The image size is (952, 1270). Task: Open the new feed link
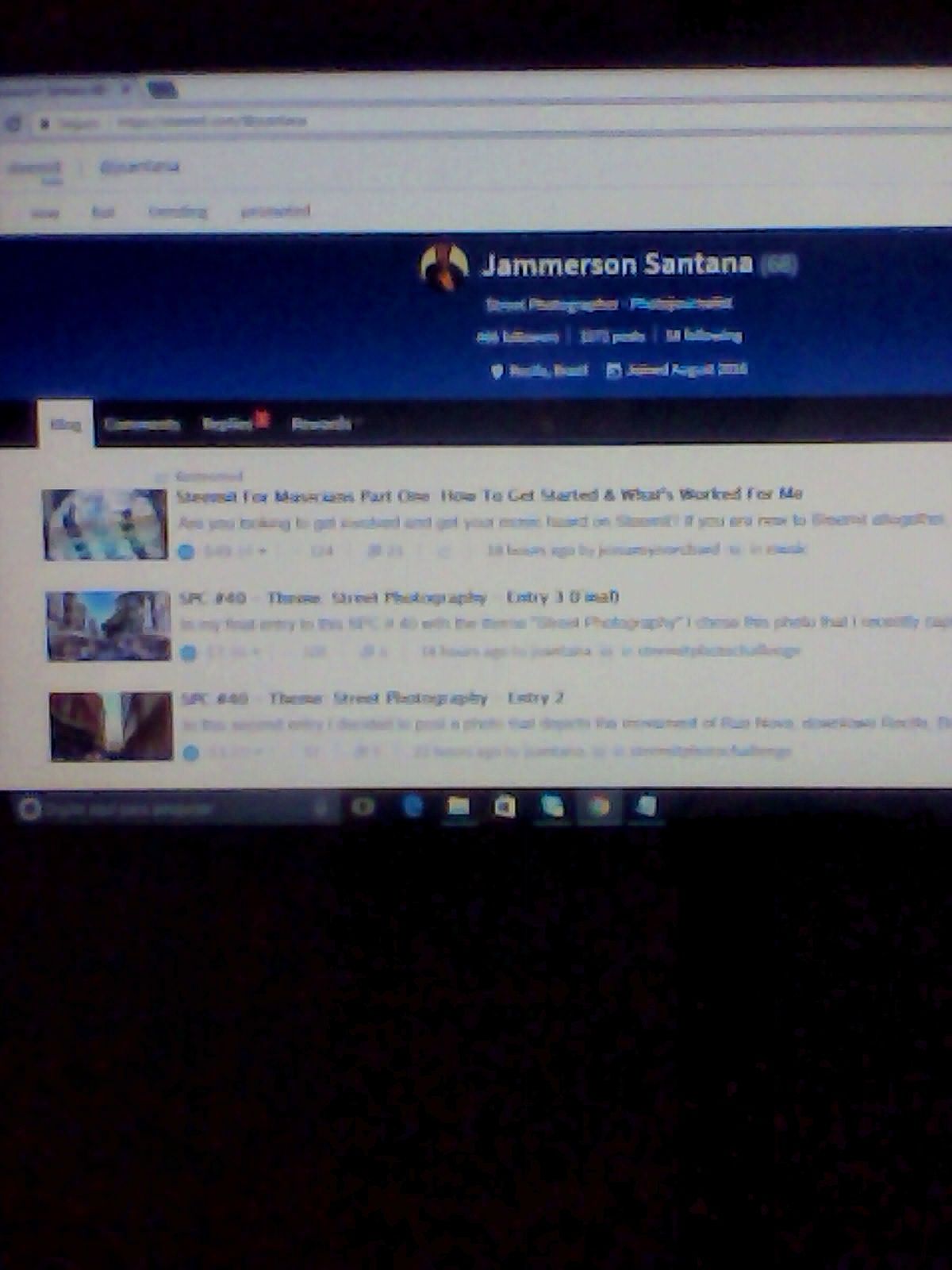click(x=44, y=213)
